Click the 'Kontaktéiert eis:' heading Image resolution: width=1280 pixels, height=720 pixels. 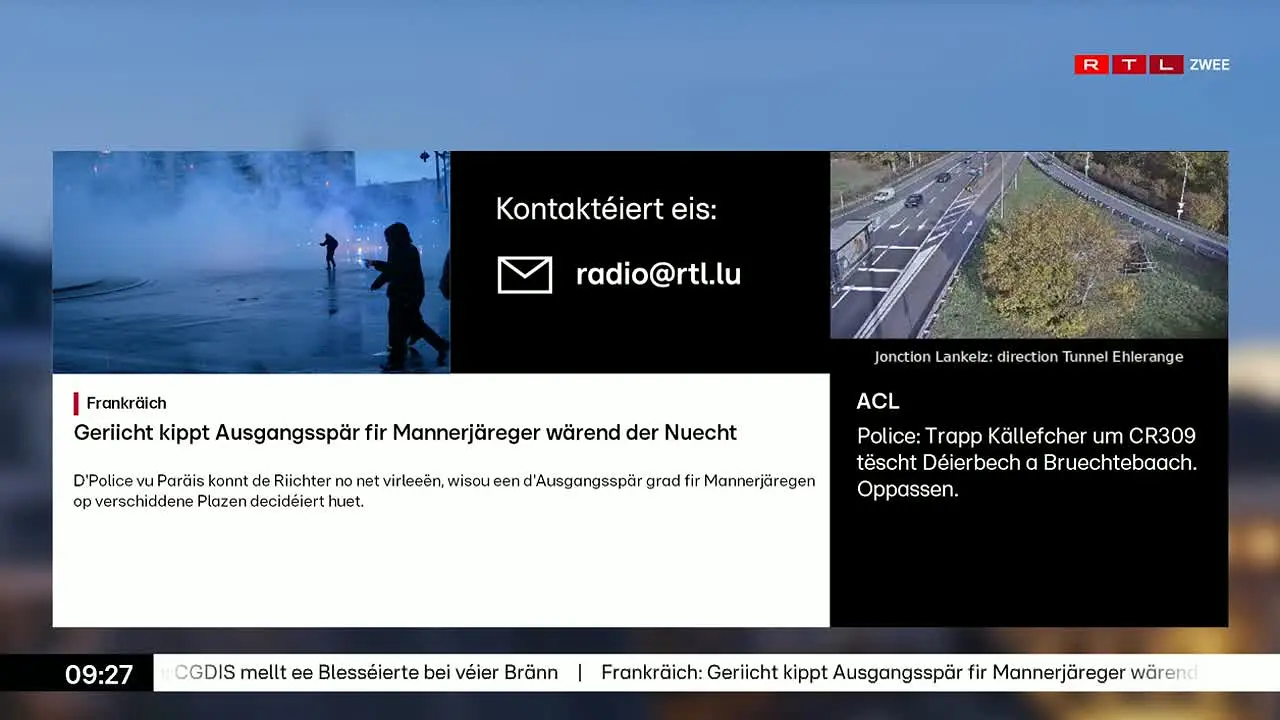point(606,209)
